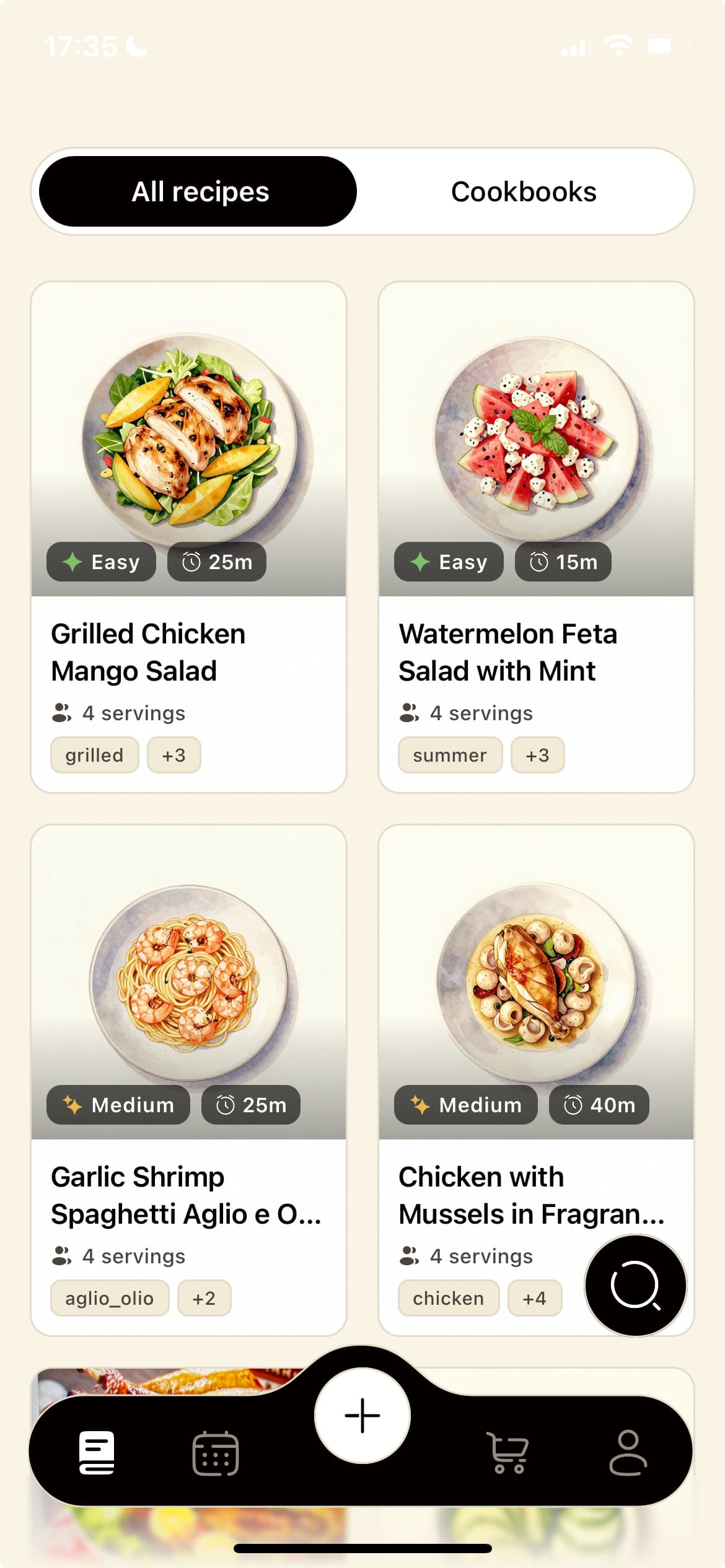Open the recipes book tab icon

point(97,1452)
